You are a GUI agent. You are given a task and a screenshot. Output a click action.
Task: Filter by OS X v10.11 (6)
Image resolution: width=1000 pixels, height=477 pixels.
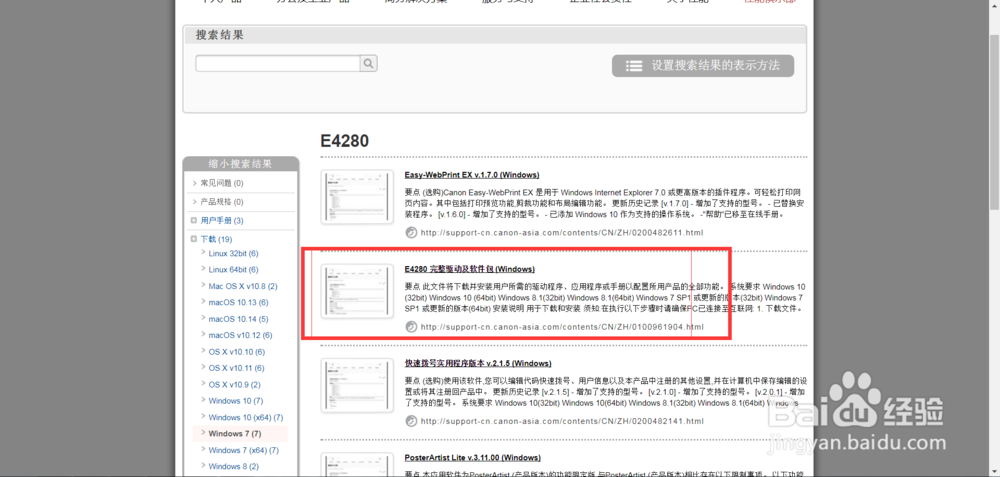237,368
